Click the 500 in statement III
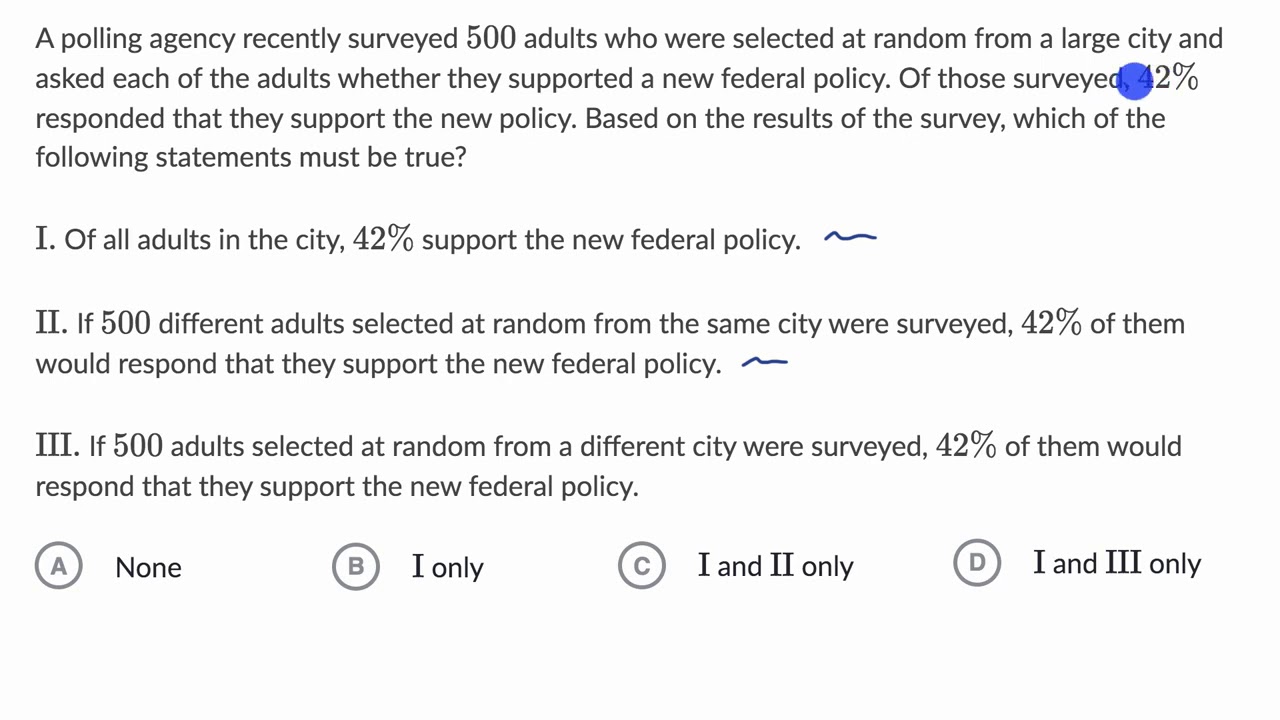 (x=138, y=445)
